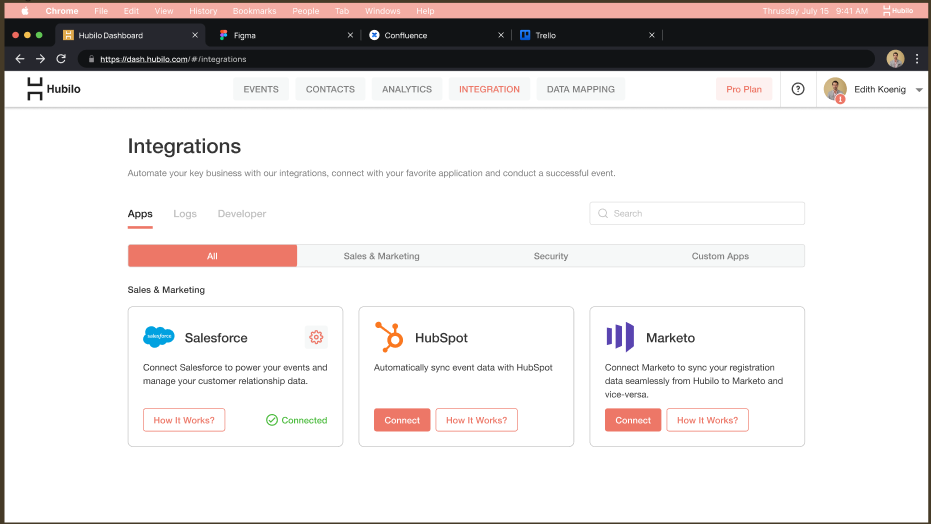Screen dimensions: 931x524
Task: Click the Chrome profile avatar in toolbar
Action: click(x=895, y=59)
